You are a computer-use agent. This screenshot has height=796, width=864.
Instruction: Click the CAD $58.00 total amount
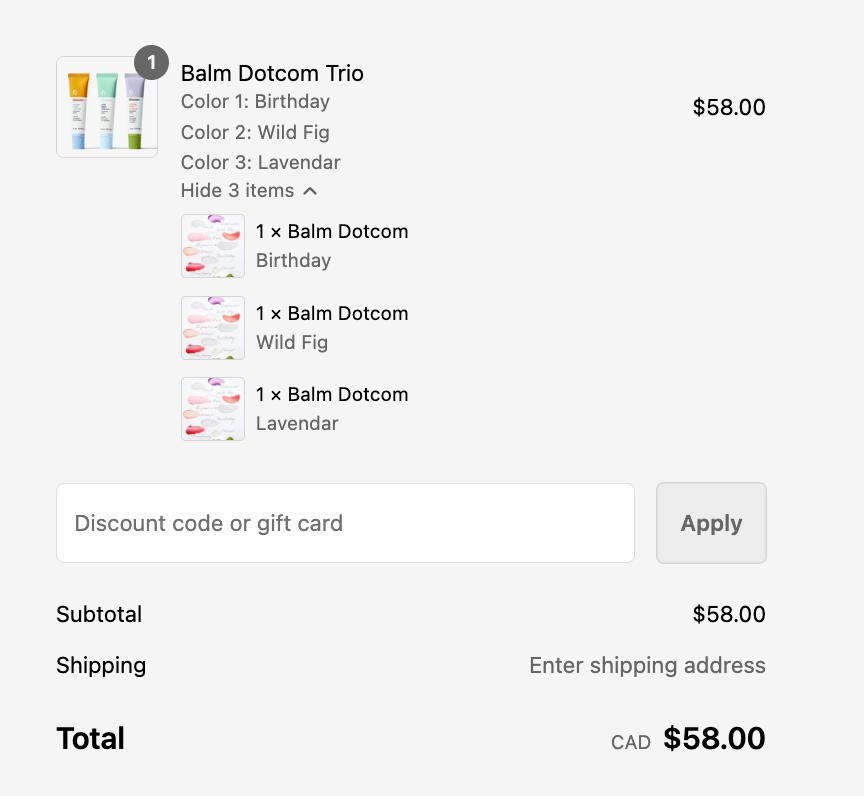click(688, 738)
